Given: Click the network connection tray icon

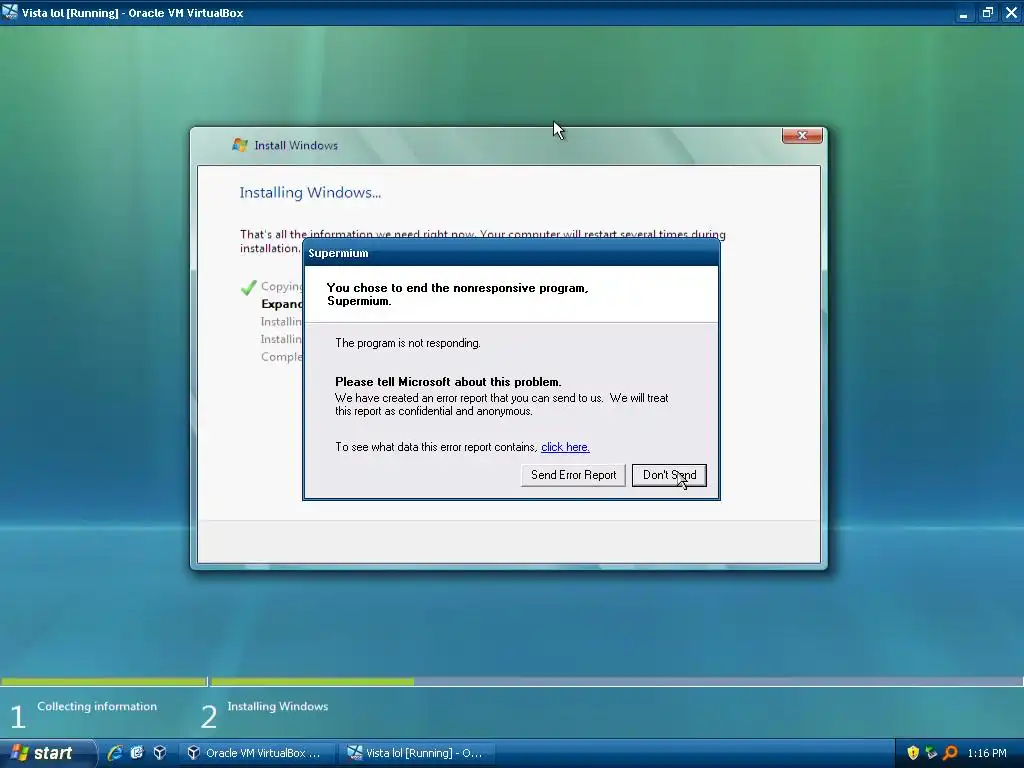Looking at the screenshot, I should pyautogui.click(x=931, y=753).
